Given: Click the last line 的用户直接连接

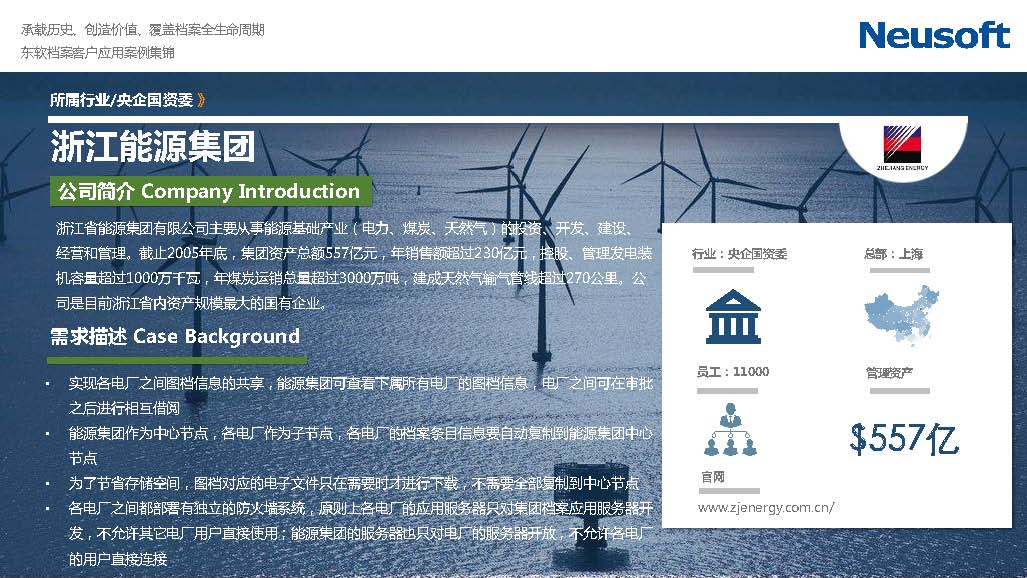Looking at the screenshot, I should click(118, 559).
